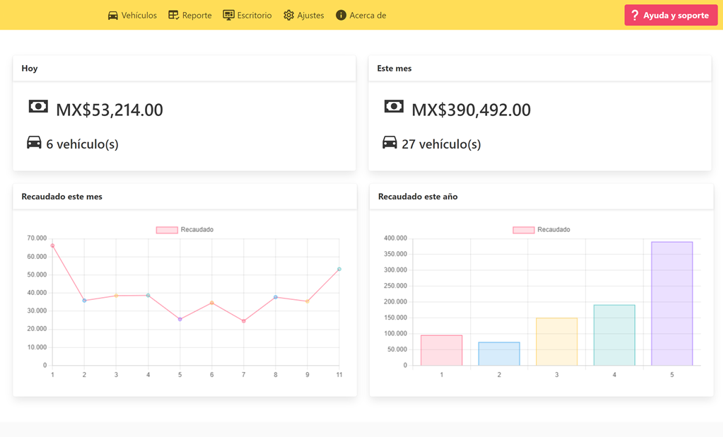723x437 pixels.
Task: Click the Acerca de info icon
Action: coord(341,16)
